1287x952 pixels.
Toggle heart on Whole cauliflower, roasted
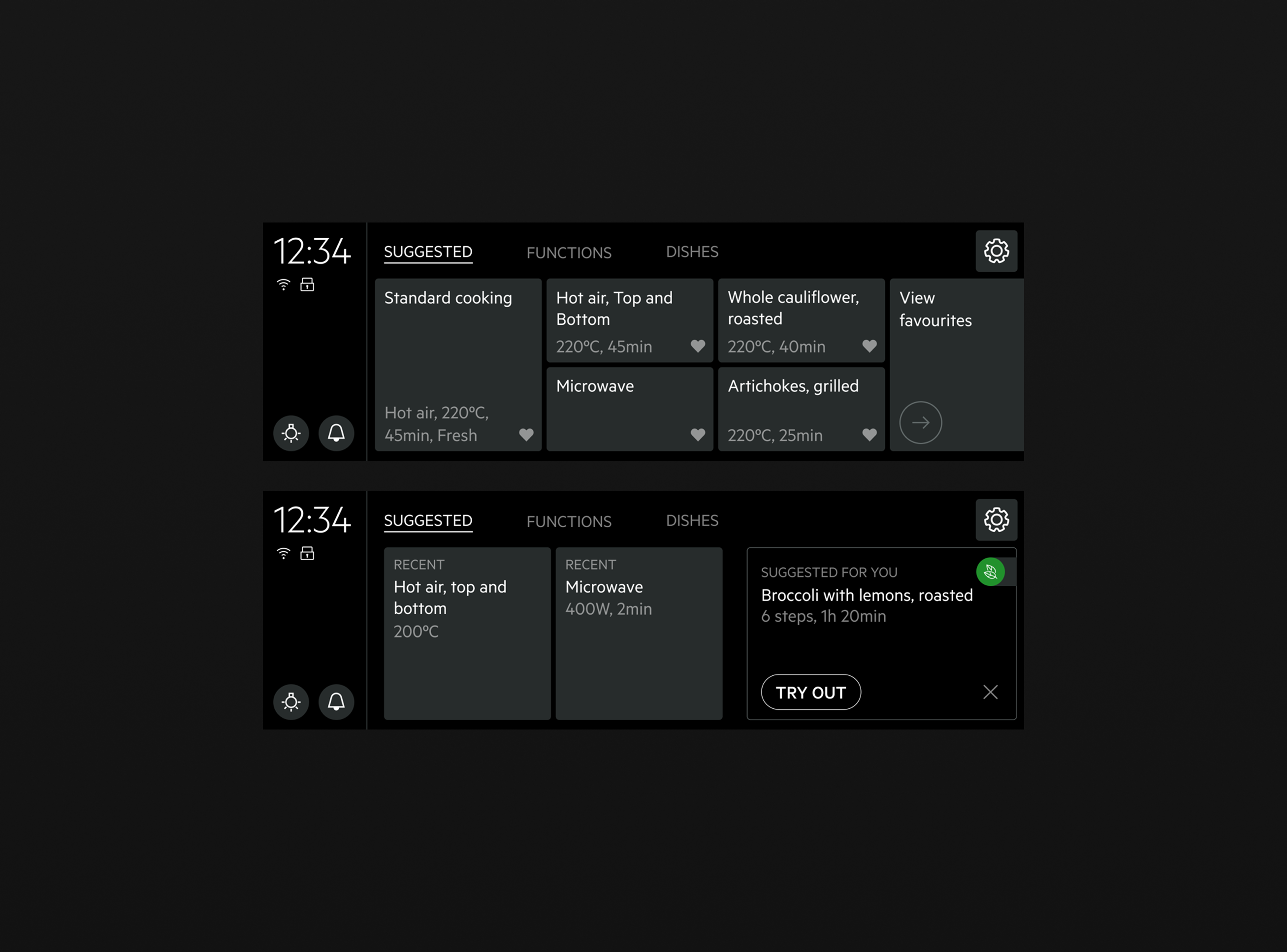pos(869,346)
